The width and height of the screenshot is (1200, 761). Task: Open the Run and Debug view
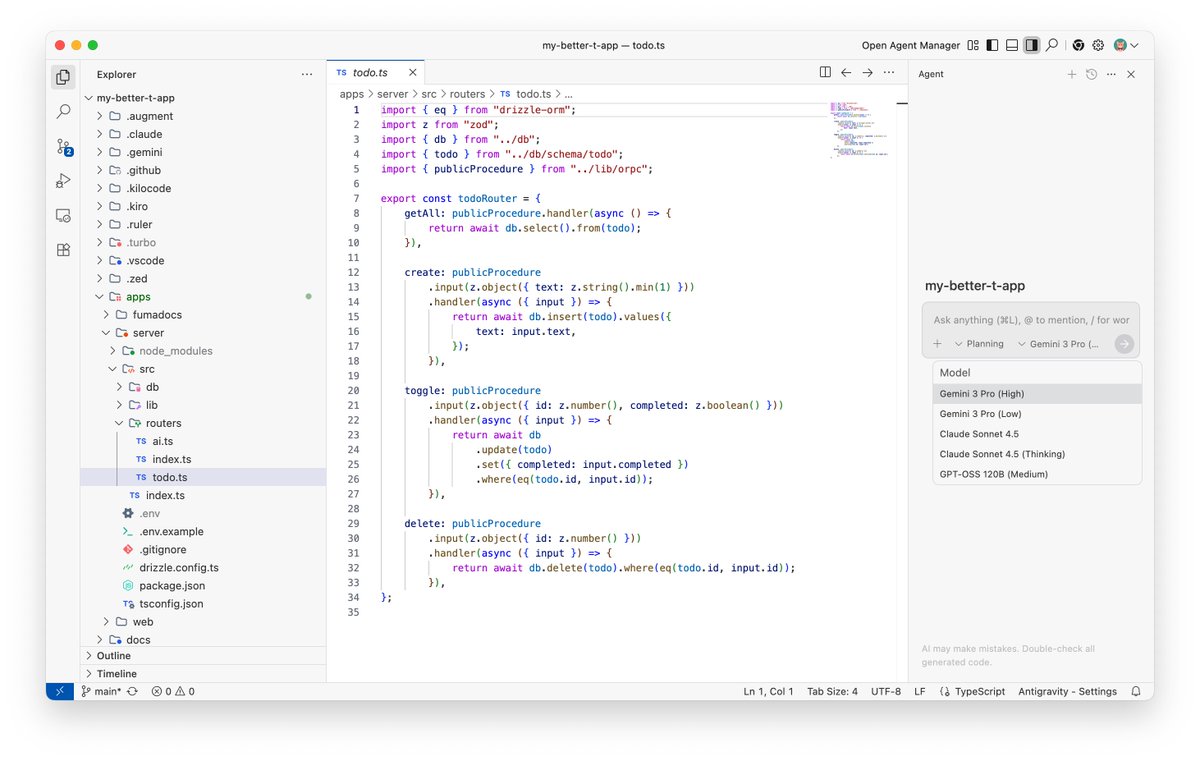pyautogui.click(x=63, y=181)
